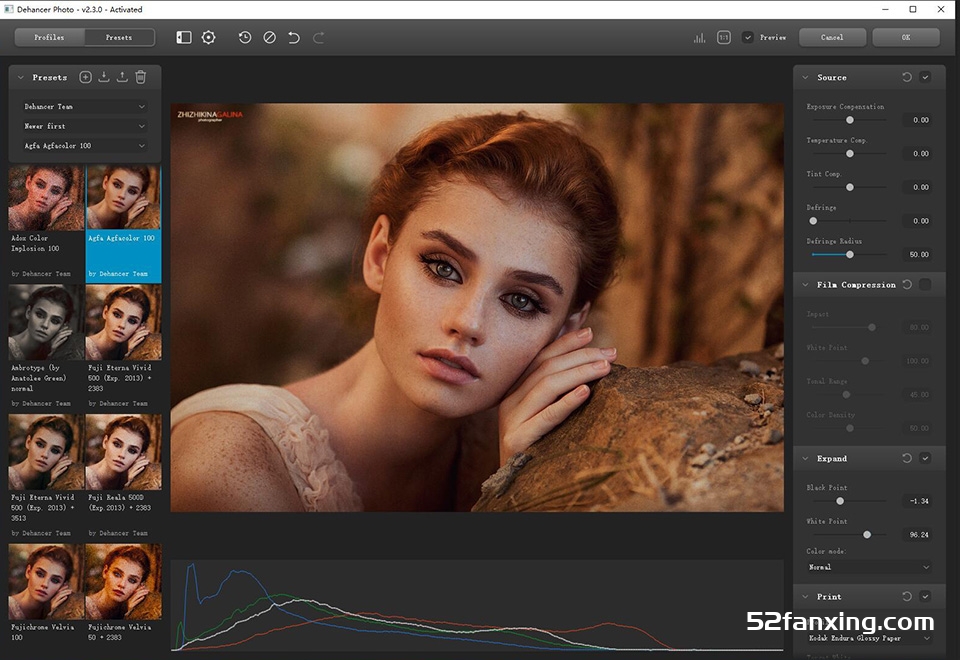Viewport: 960px width, 660px height.
Task: Click the OK button
Action: [x=906, y=37]
